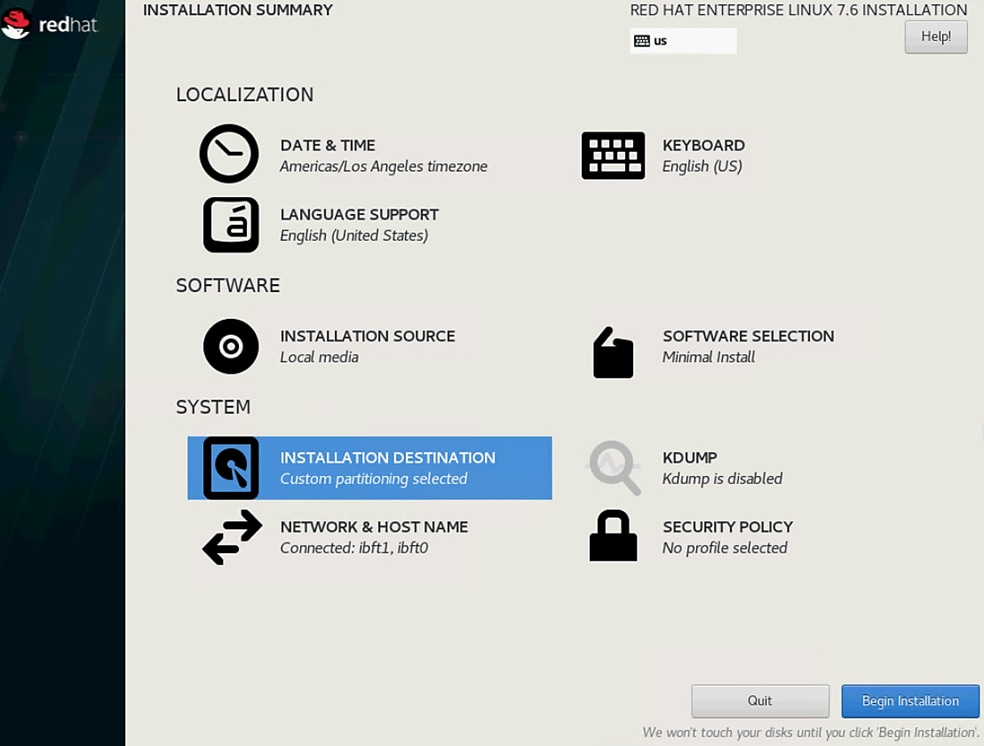This screenshot has width=984, height=746.
Task: Open Date & Time clock icon
Action: (229, 154)
